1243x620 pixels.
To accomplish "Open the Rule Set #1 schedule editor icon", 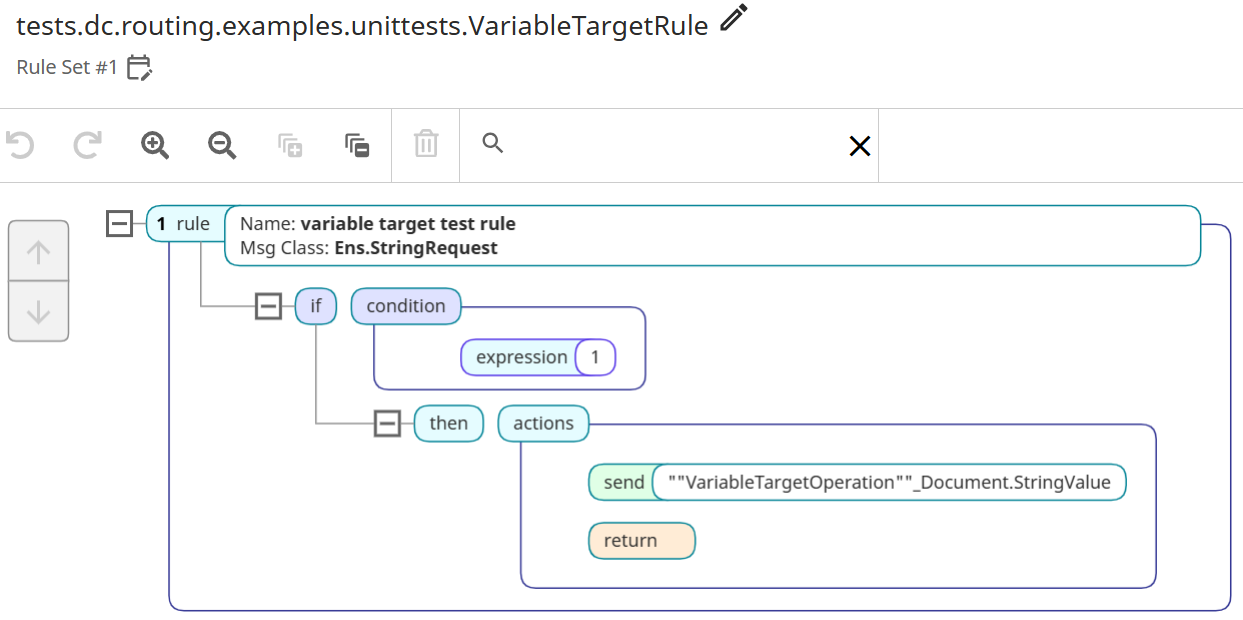I will pyautogui.click(x=139, y=68).
